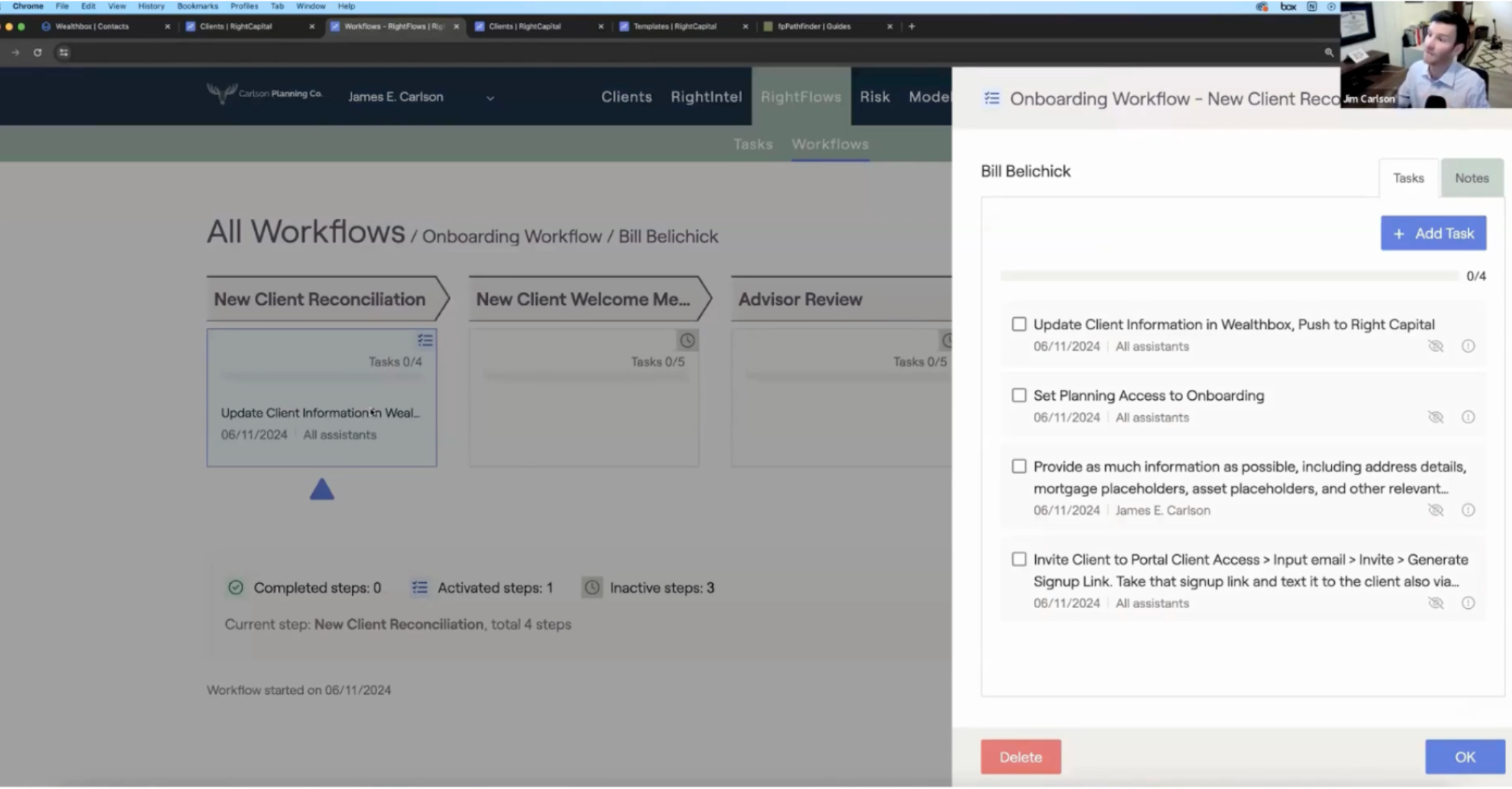Check the Invite Client to Portal task
Viewport: 1512px width, 789px height.
(1019, 560)
